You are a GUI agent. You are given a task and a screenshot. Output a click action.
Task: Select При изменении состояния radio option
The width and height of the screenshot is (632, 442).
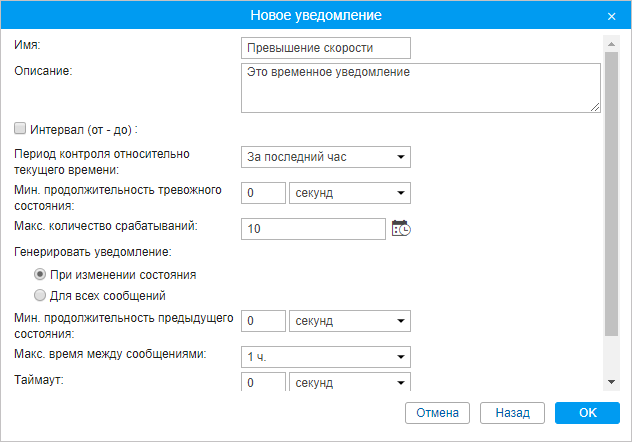40,274
